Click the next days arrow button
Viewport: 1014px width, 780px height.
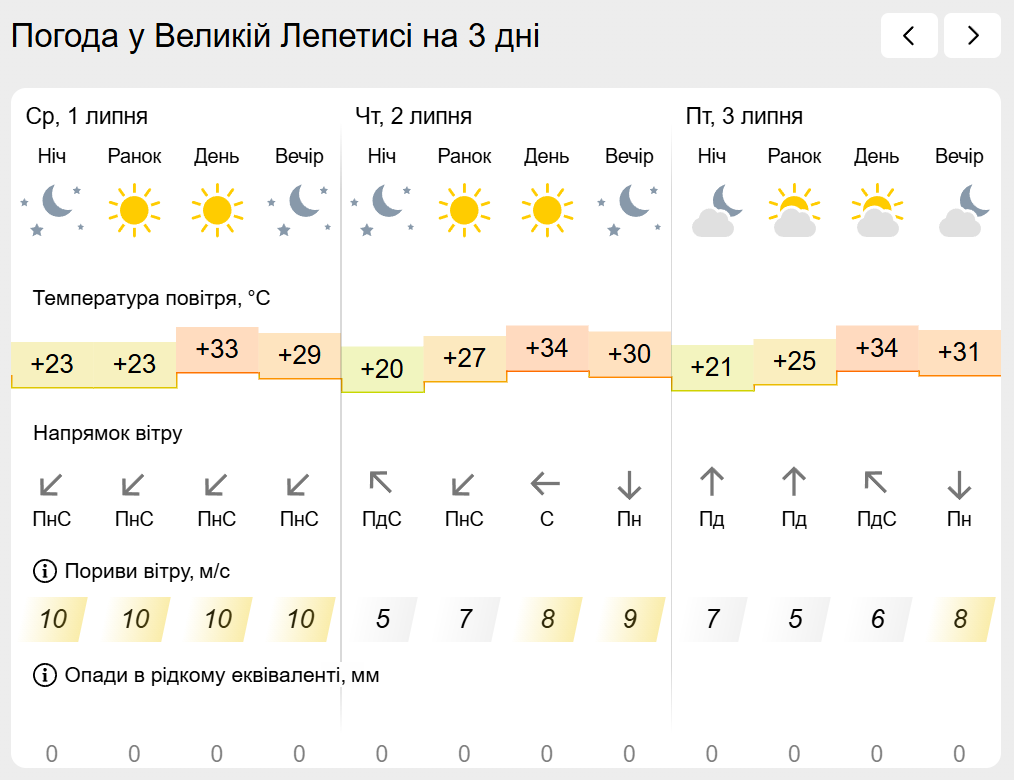coord(973,36)
